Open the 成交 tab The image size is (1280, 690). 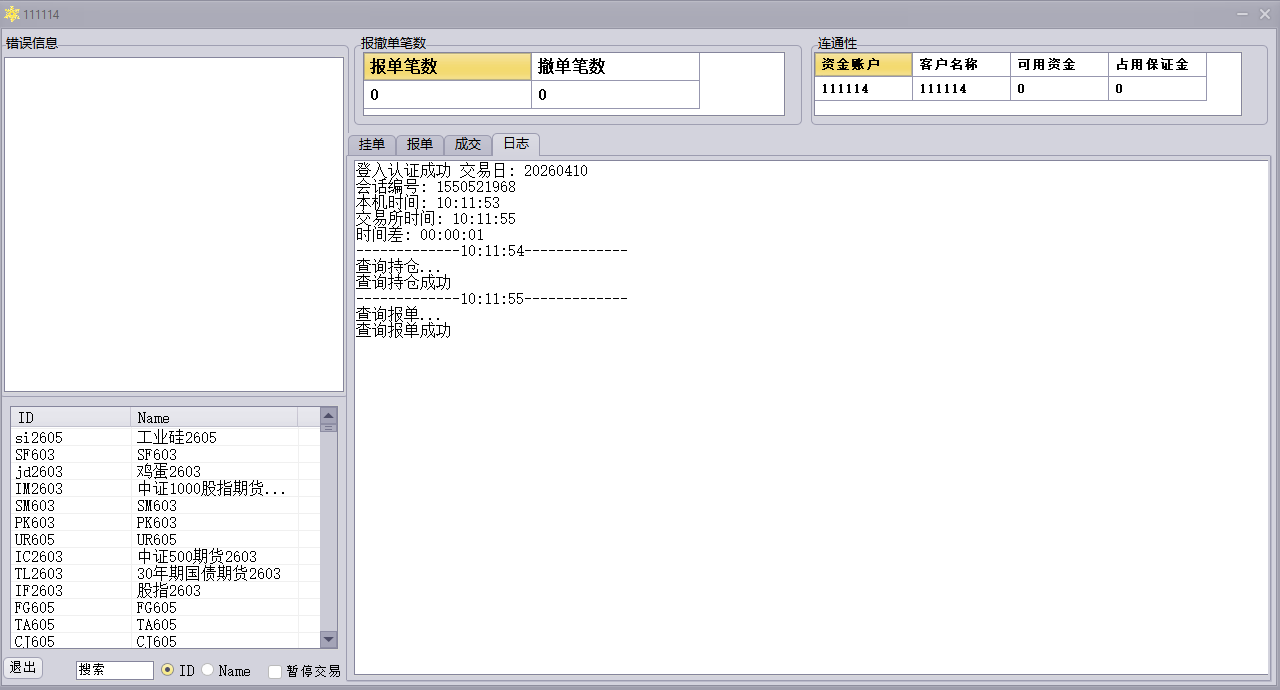tap(468, 144)
